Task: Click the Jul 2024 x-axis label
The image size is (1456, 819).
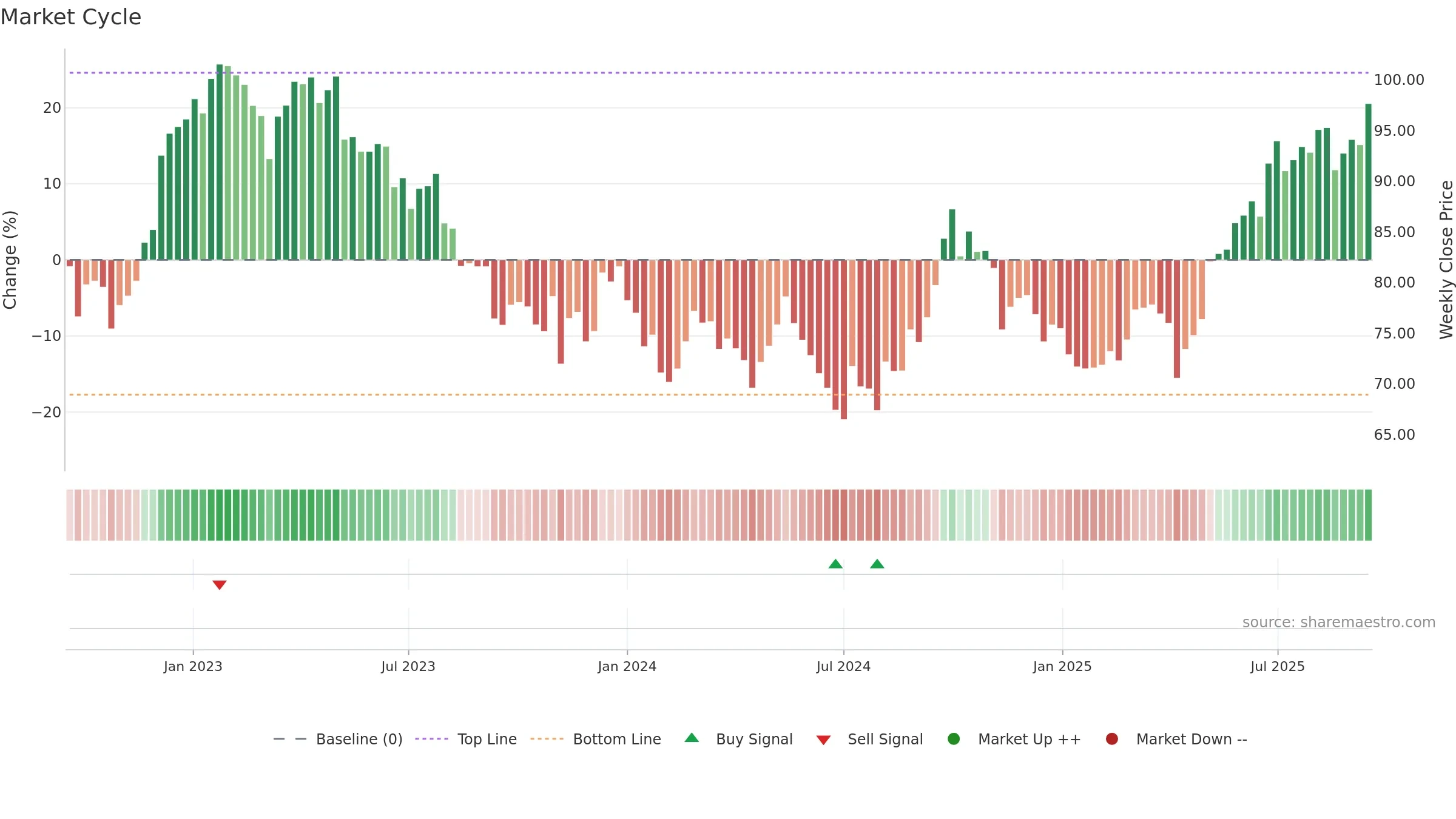Action: [843, 666]
